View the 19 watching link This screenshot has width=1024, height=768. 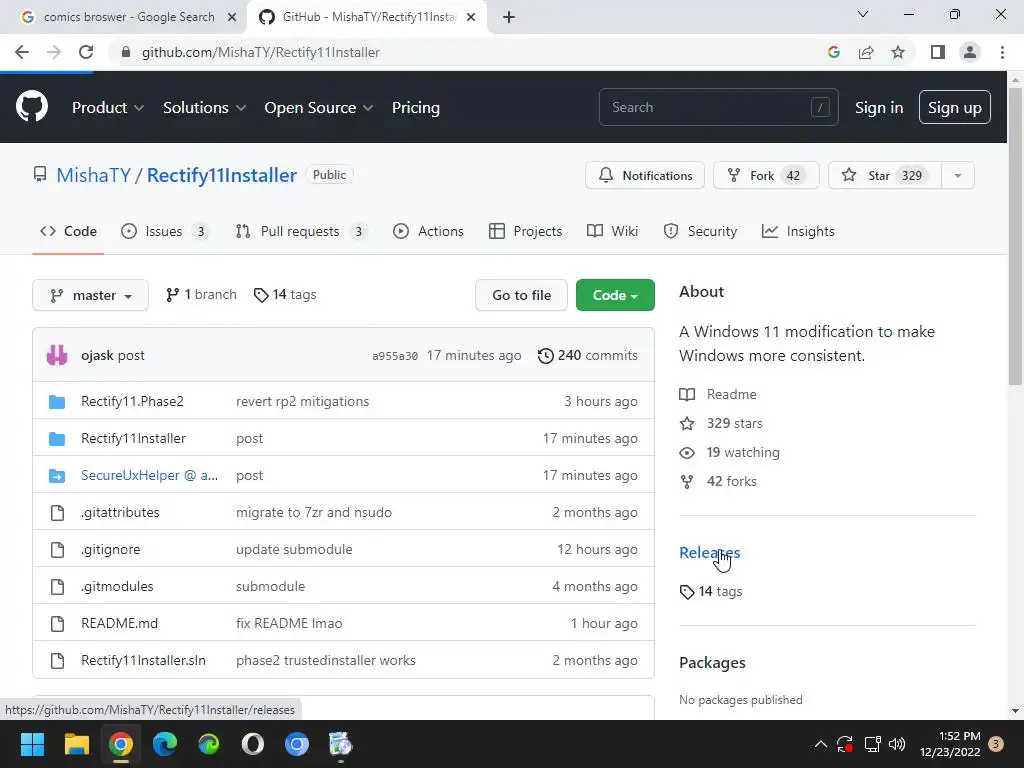[729, 452]
